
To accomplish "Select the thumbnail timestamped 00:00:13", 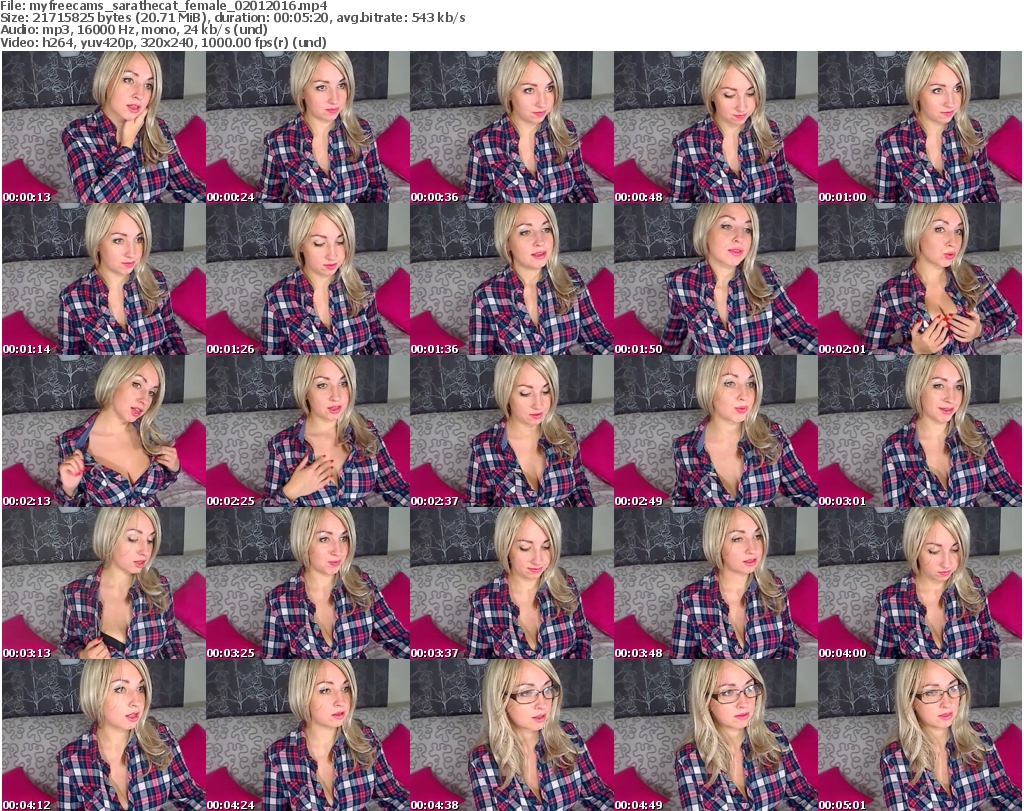I will (104, 127).
